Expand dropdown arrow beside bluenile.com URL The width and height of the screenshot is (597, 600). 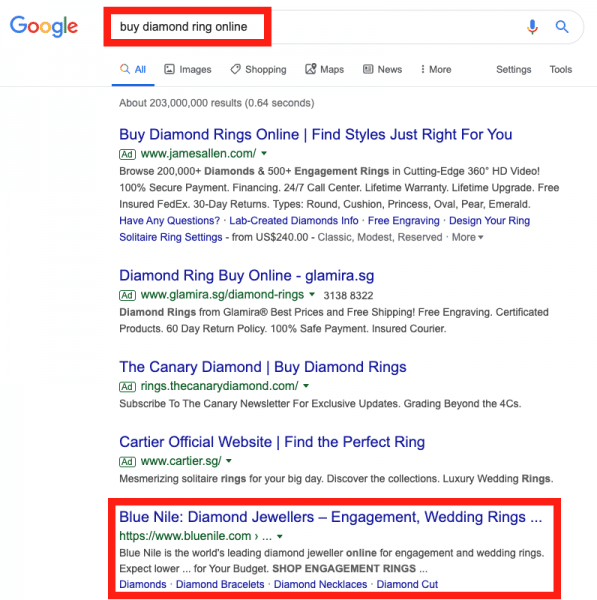click(x=280, y=536)
